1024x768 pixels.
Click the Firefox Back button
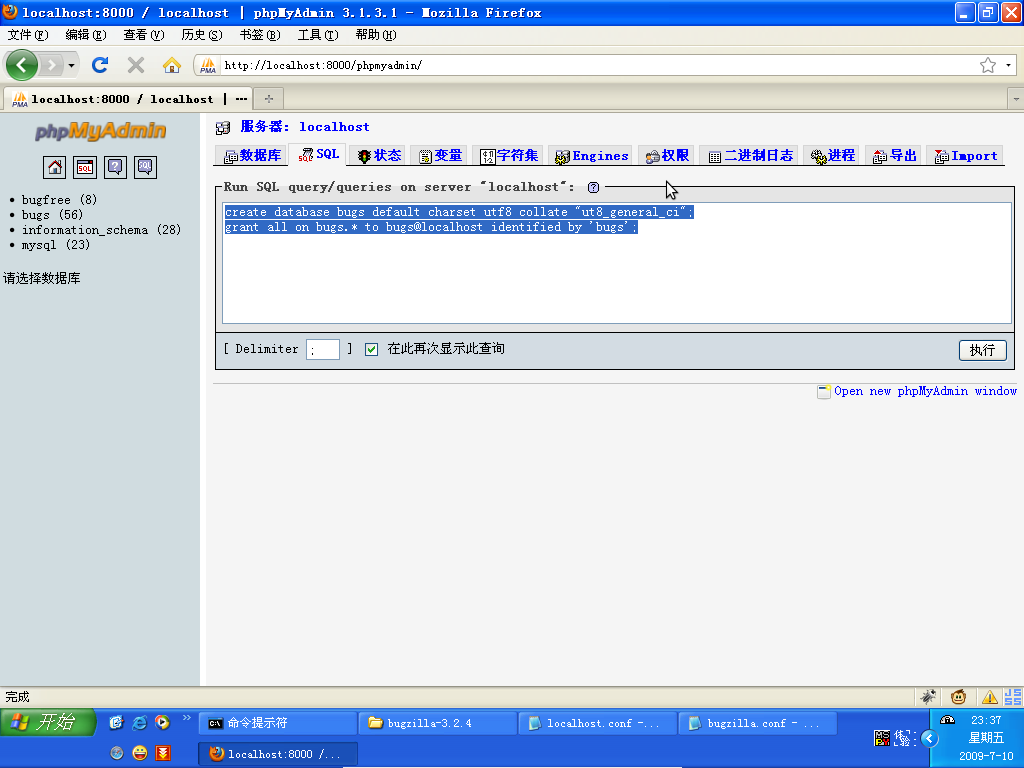point(22,65)
